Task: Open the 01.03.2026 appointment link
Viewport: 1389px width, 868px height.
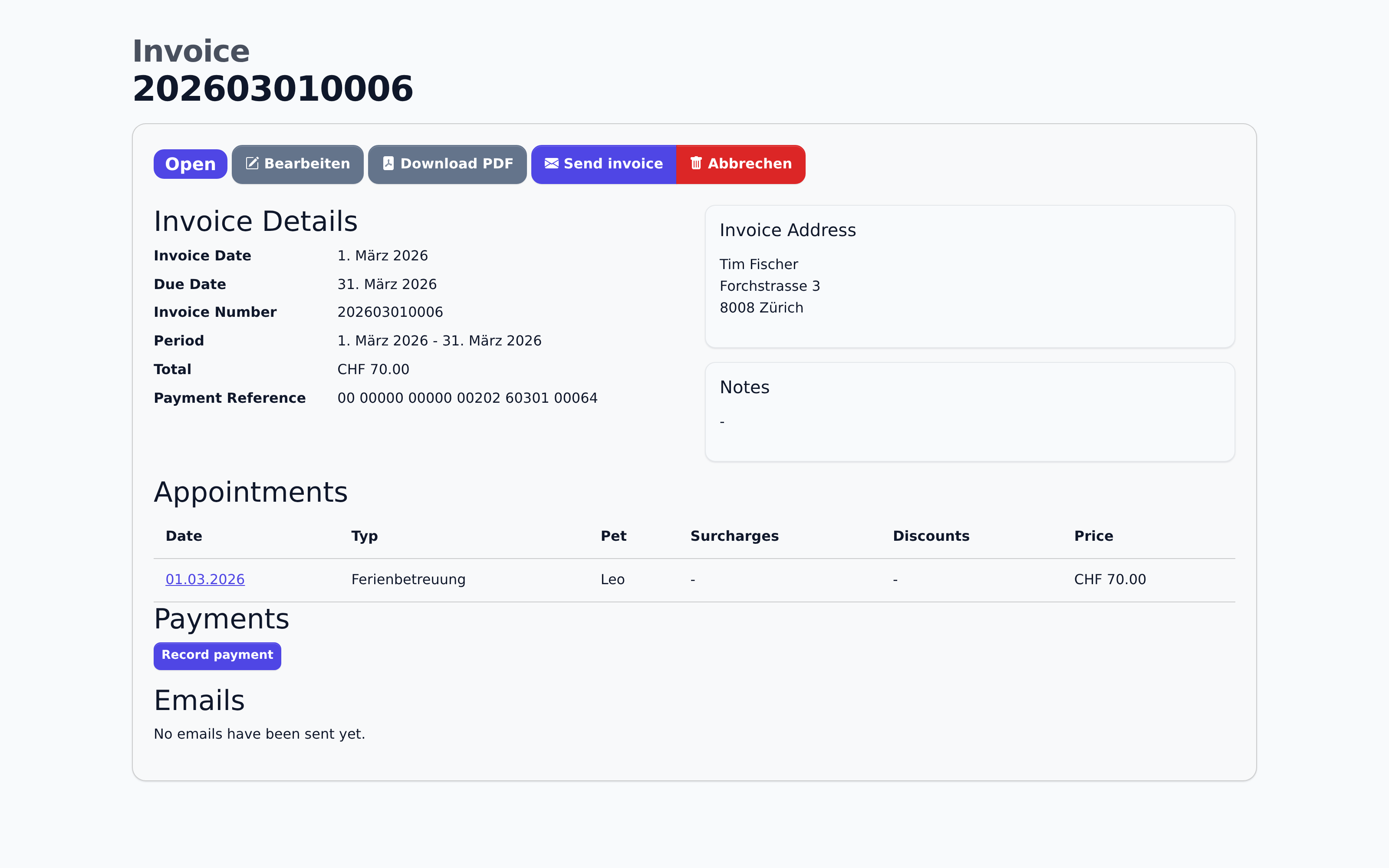Action: point(205,579)
